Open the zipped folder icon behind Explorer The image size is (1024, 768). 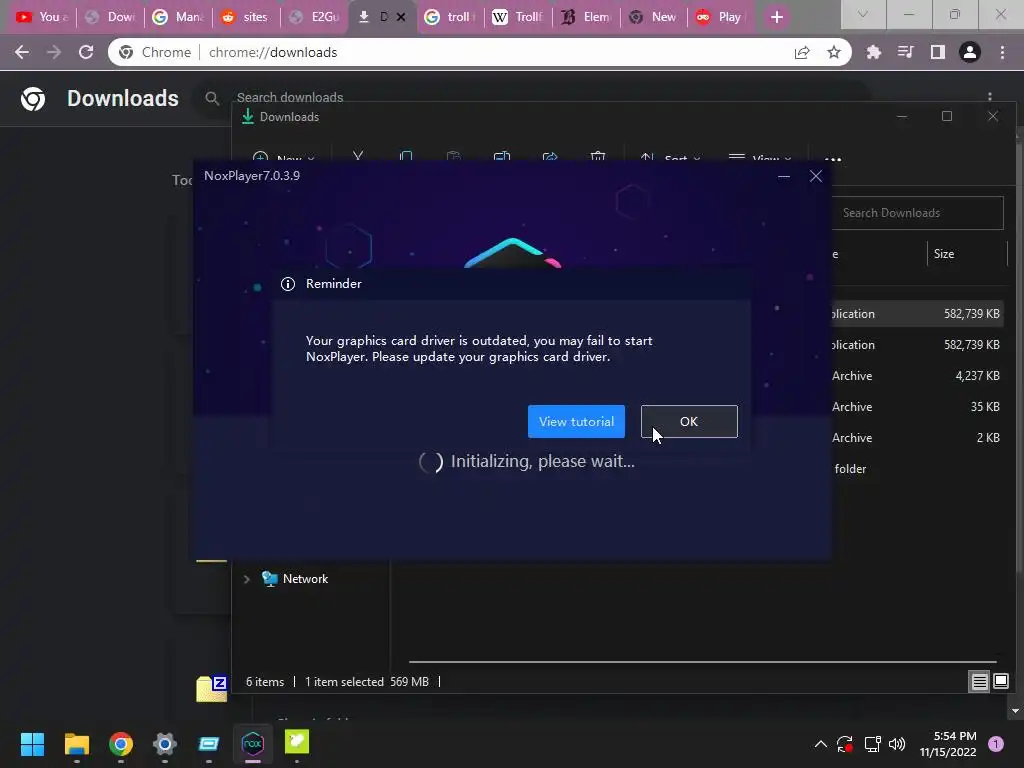(212, 689)
